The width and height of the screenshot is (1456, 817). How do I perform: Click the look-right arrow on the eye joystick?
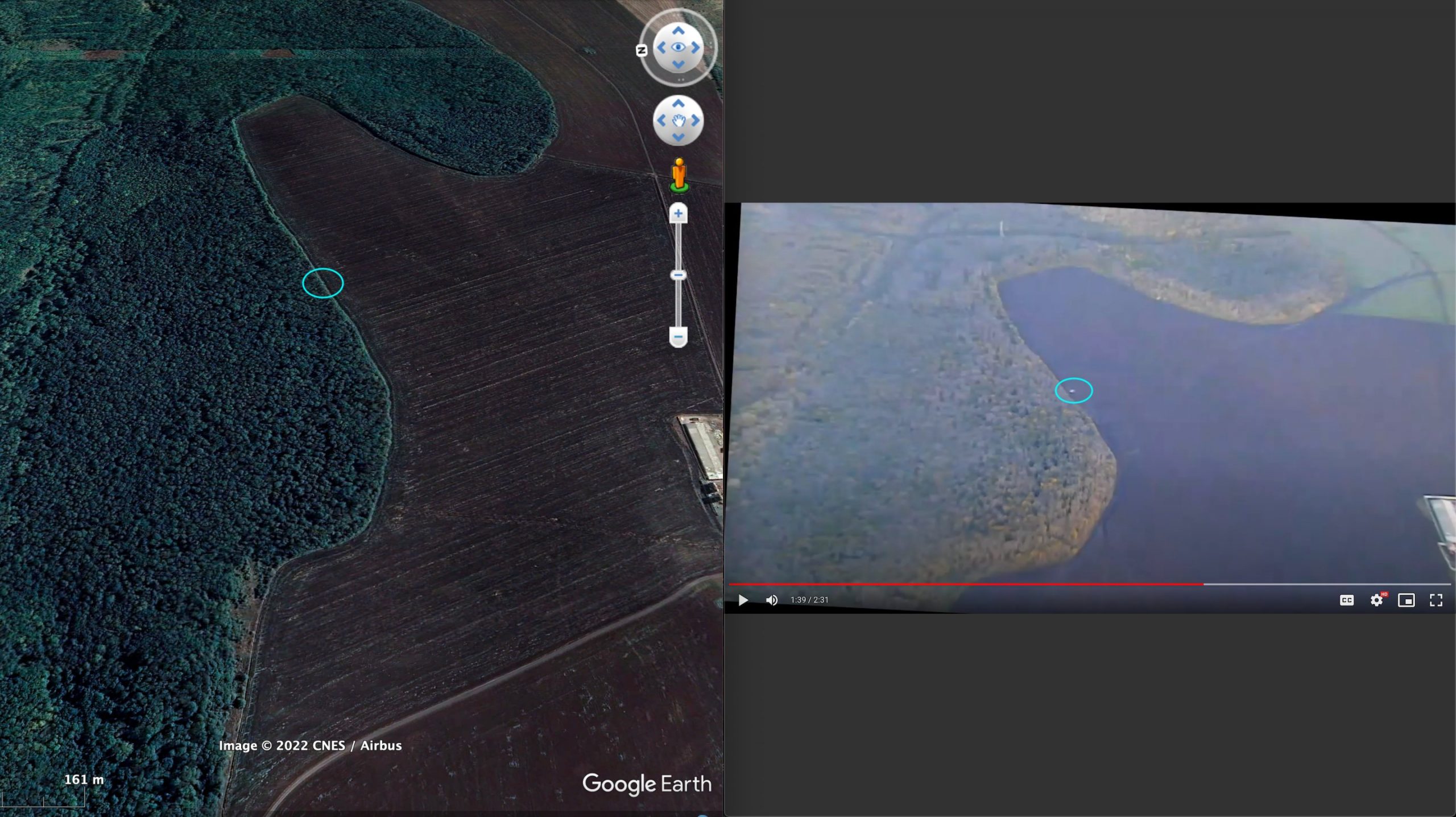(x=696, y=48)
